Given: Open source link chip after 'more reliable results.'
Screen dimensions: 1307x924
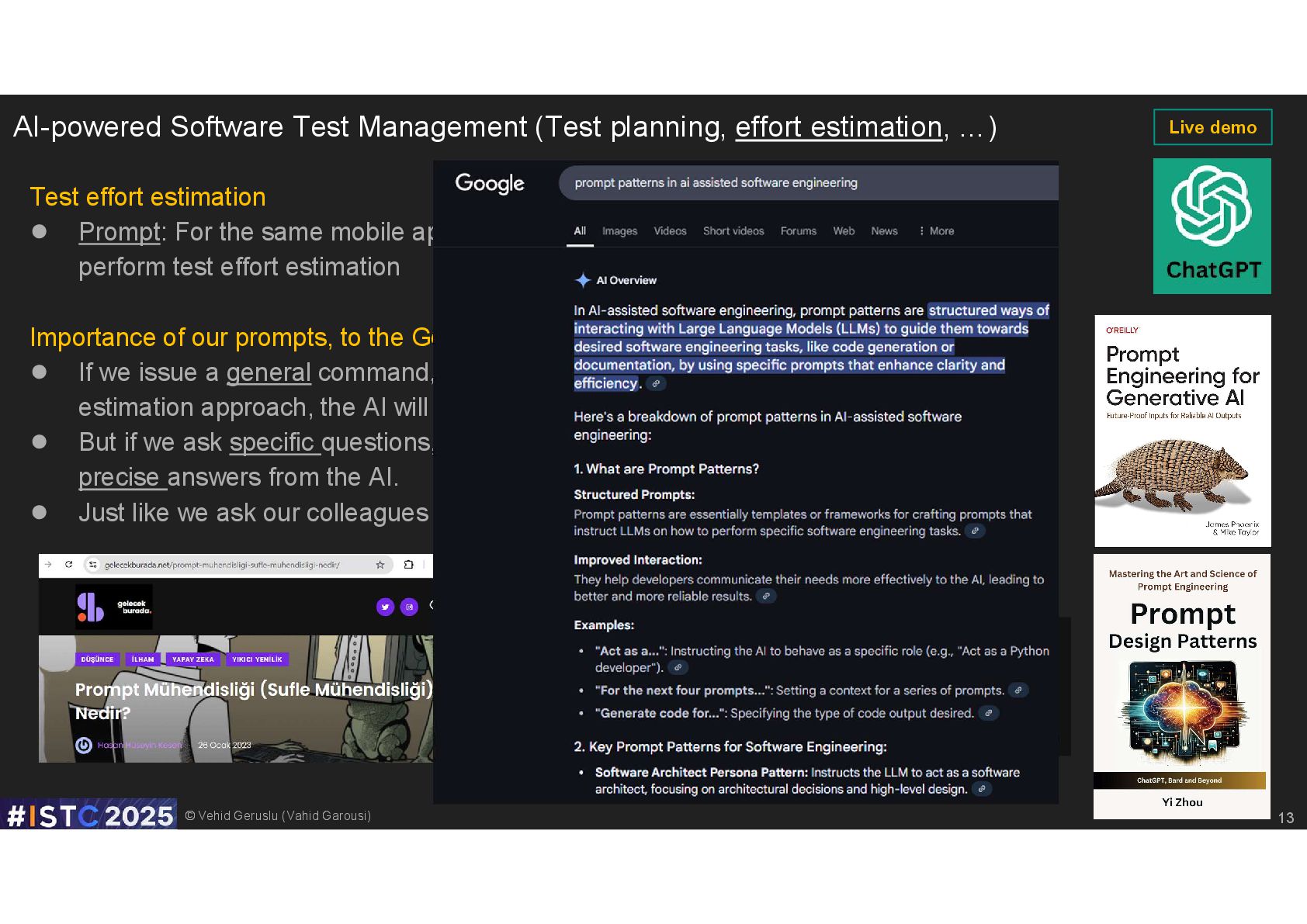Looking at the screenshot, I should pos(766,596).
